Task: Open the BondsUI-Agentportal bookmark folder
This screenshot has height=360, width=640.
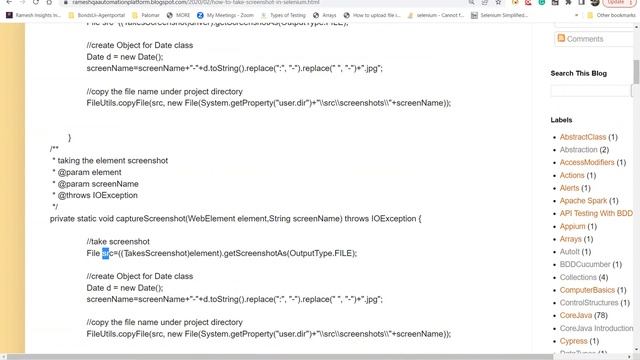Action: (97, 15)
